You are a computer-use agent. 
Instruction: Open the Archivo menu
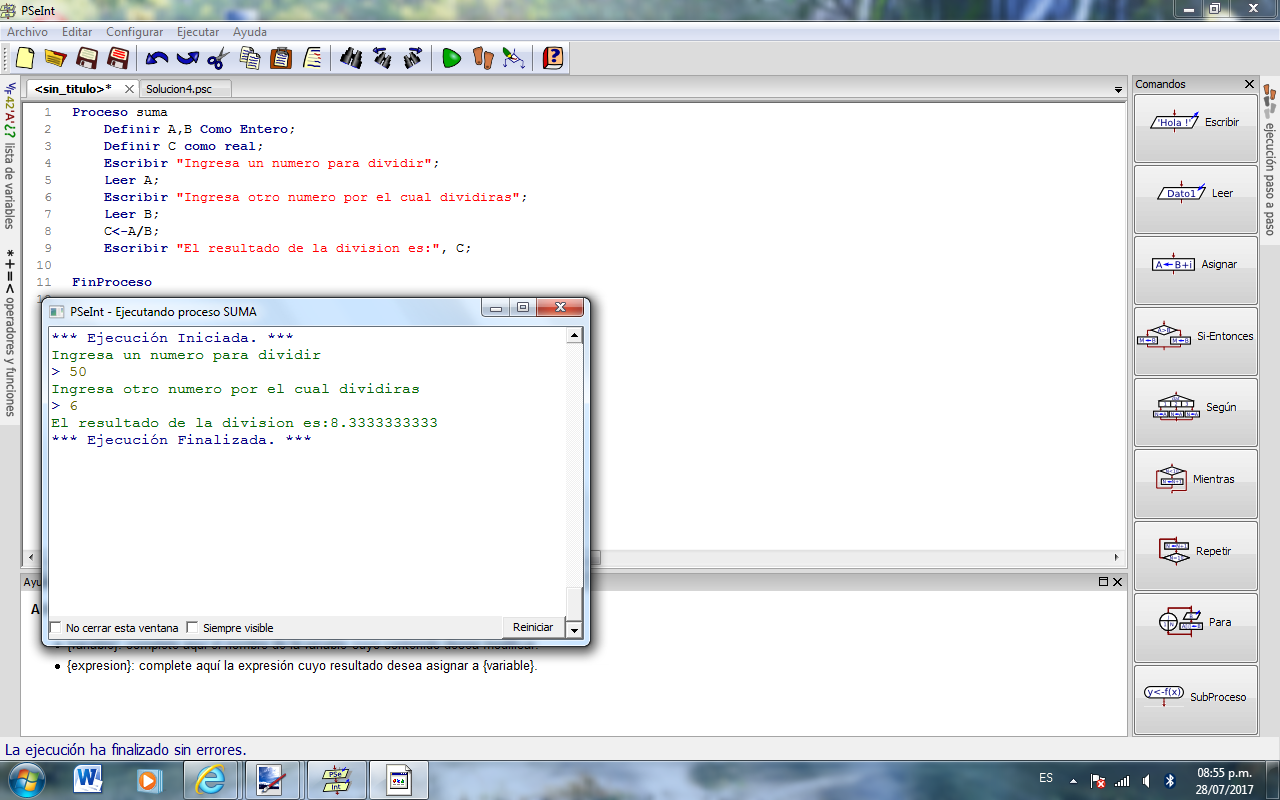point(27,32)
